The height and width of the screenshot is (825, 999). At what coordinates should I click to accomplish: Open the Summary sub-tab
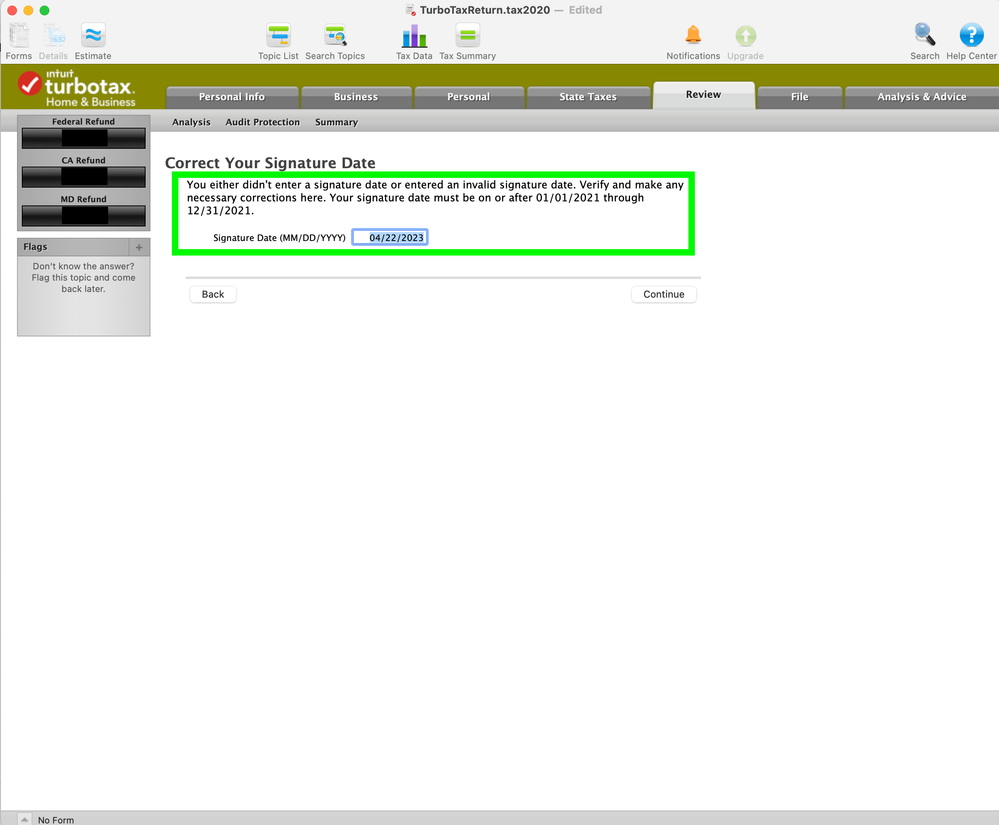(x=336, y=122)
